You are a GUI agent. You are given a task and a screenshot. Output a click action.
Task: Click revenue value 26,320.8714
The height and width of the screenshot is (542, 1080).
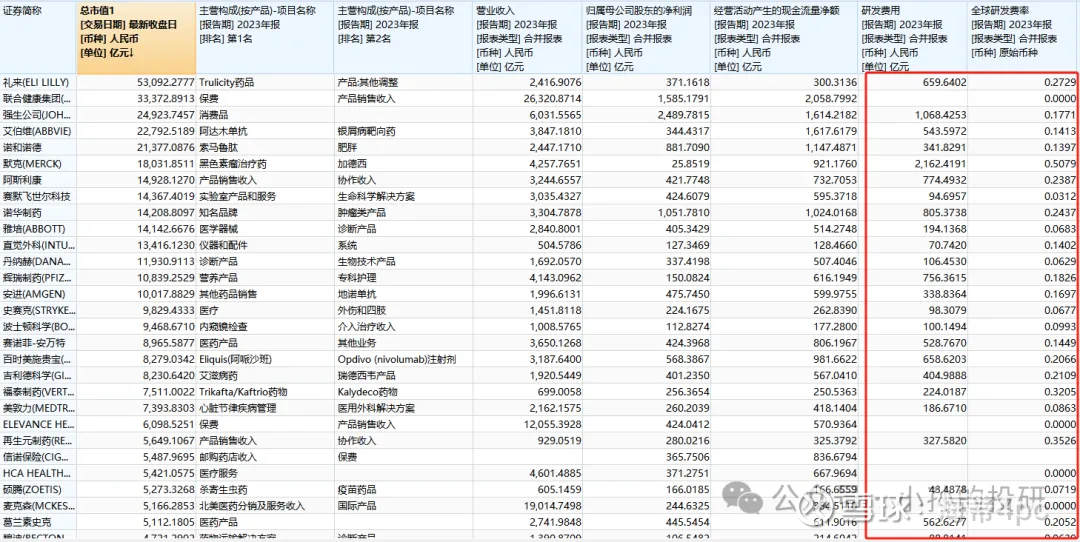[554, 98]
